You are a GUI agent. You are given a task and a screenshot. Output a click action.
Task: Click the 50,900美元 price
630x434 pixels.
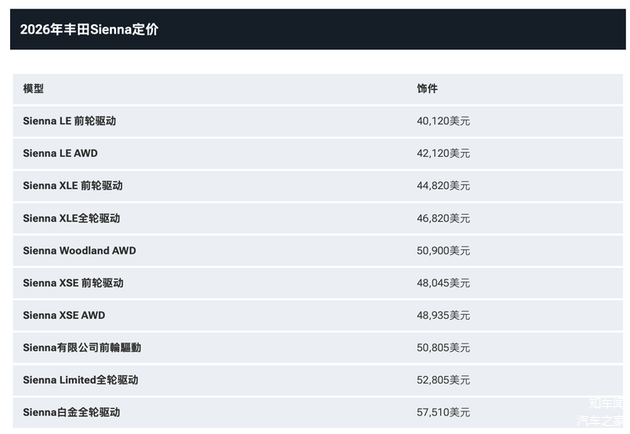click(443, 251)
